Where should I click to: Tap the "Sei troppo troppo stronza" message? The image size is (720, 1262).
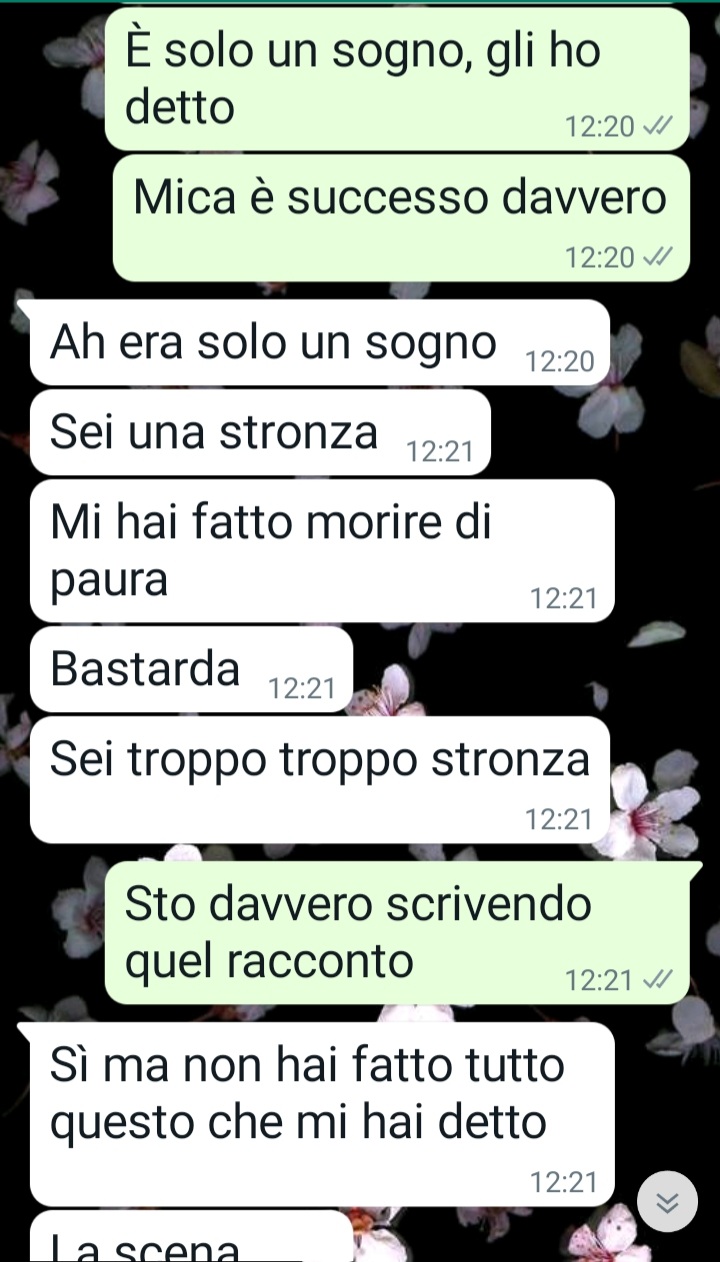(x=320, y=780)
